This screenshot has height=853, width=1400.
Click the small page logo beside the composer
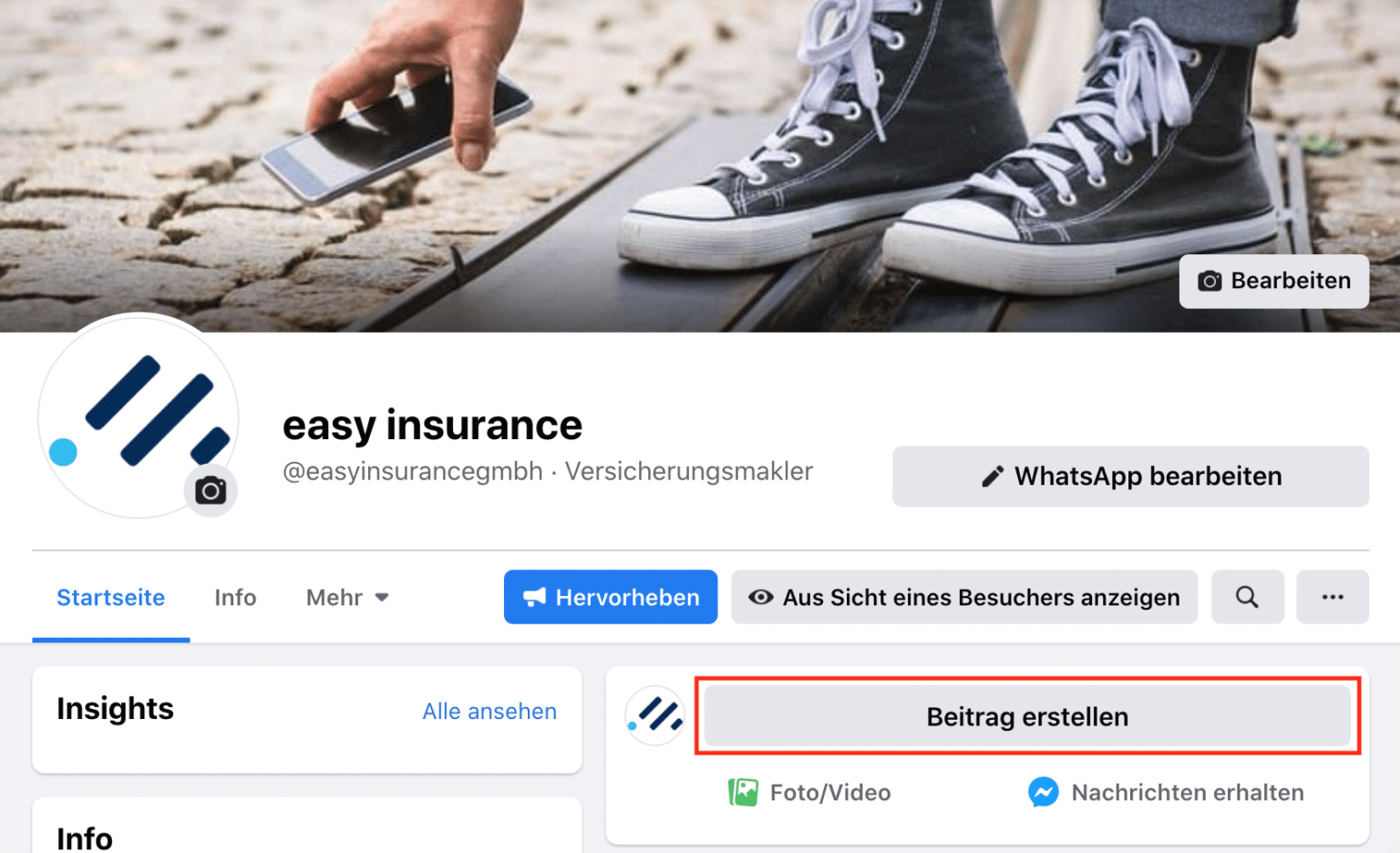[x=654, y=716]
